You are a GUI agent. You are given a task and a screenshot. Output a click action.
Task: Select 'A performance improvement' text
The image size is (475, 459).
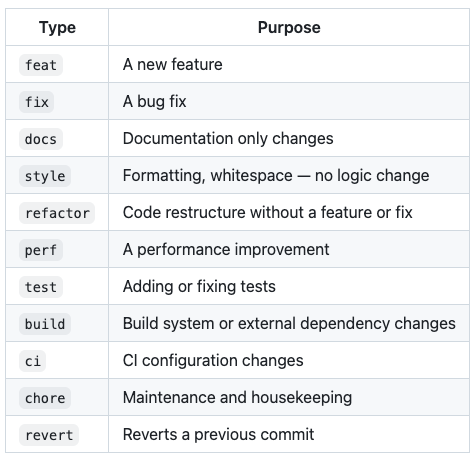pyautogui.click(x=226, y=249)
